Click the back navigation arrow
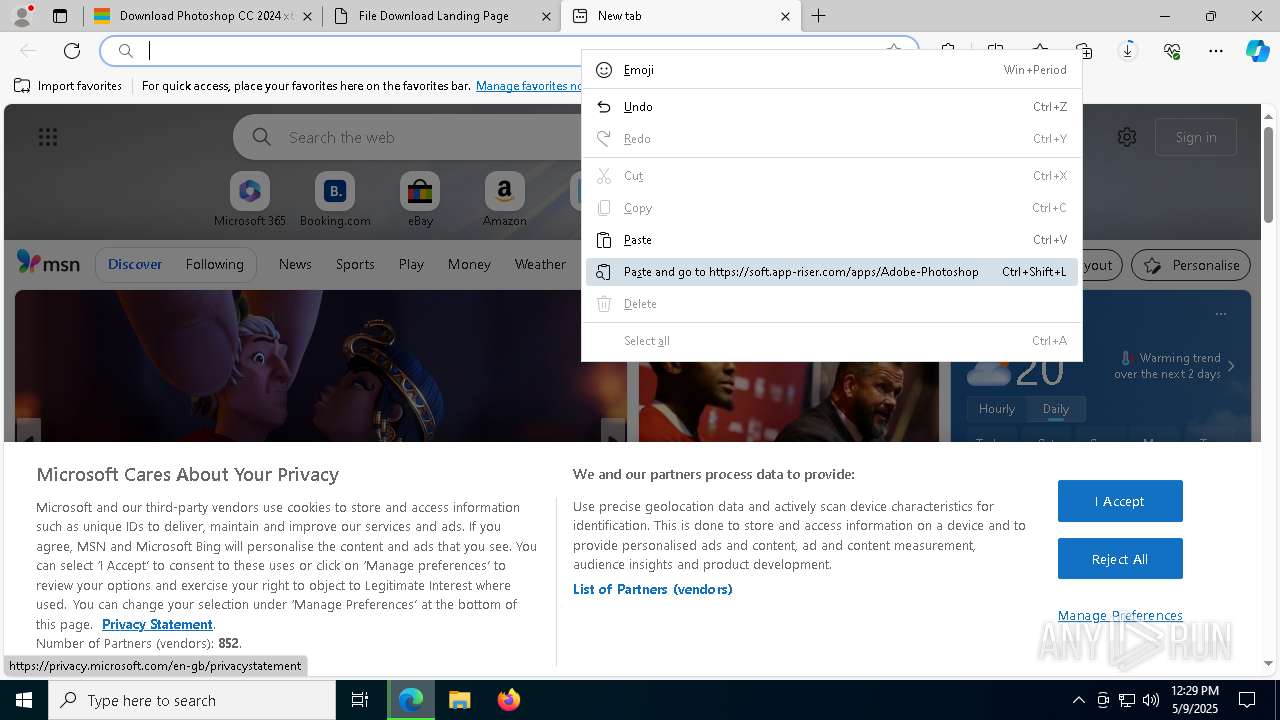The width and height of the screenshot is (1280, 720). click(x=28, y=51)
